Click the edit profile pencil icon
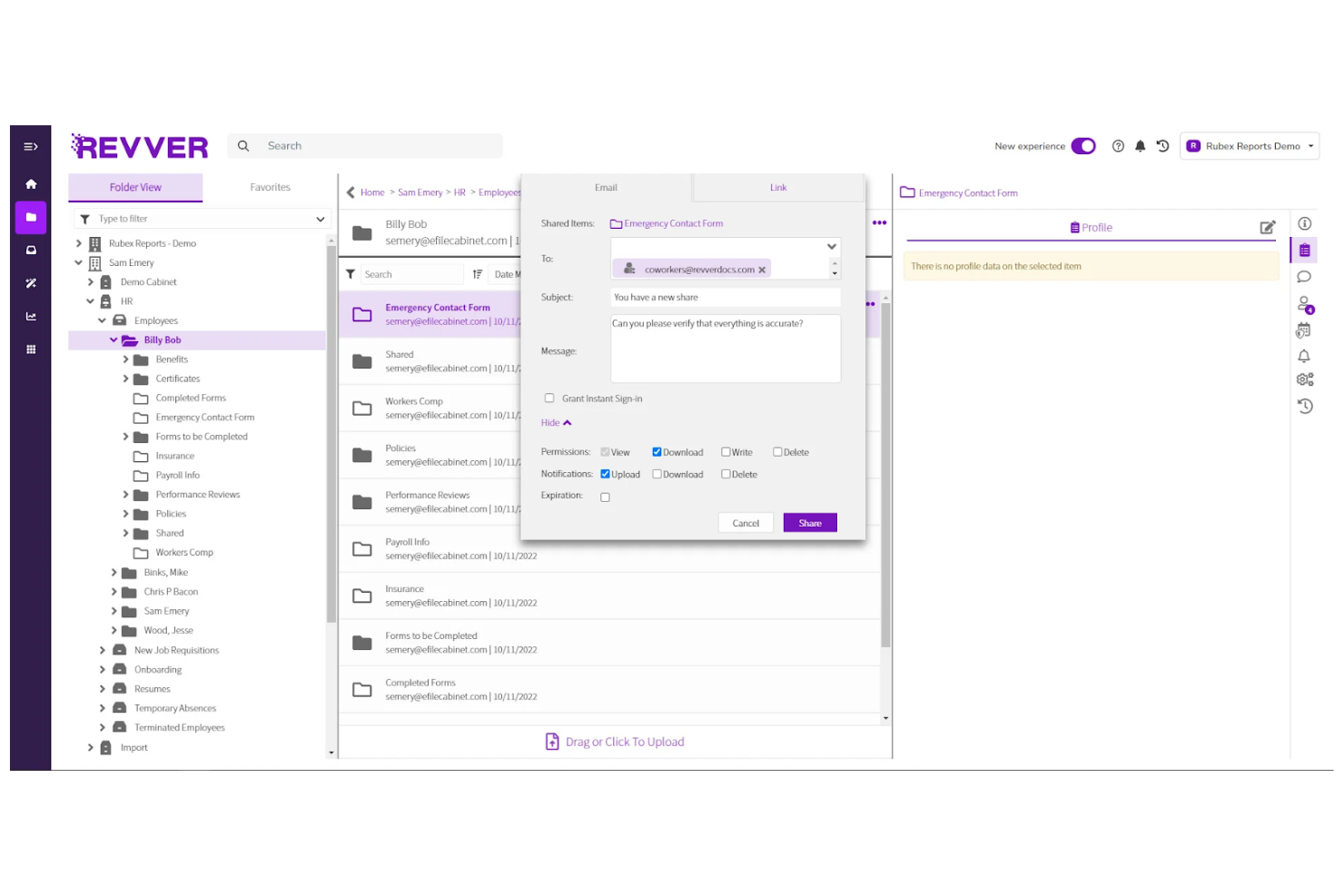The width and height of the screenshot is (1344, 896). (1268, 227)
